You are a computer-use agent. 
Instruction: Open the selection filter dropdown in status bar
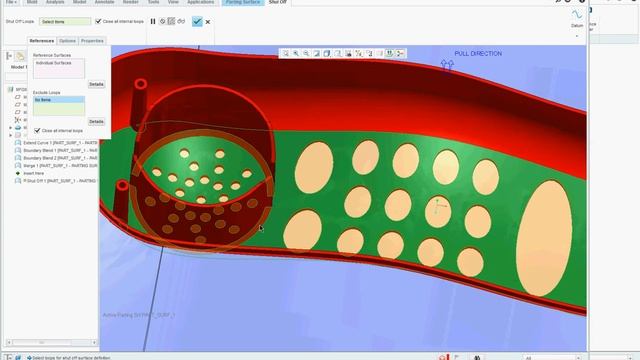pyautogui.click(x=552, y=358)
